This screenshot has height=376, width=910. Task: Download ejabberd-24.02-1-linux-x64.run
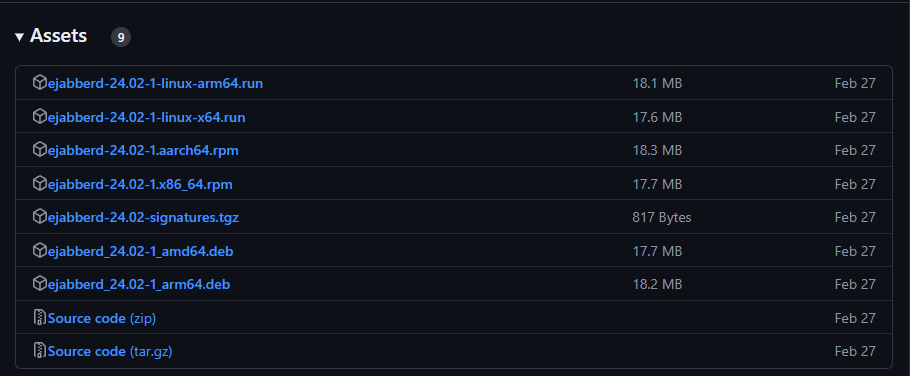click(x=146, y=117)
